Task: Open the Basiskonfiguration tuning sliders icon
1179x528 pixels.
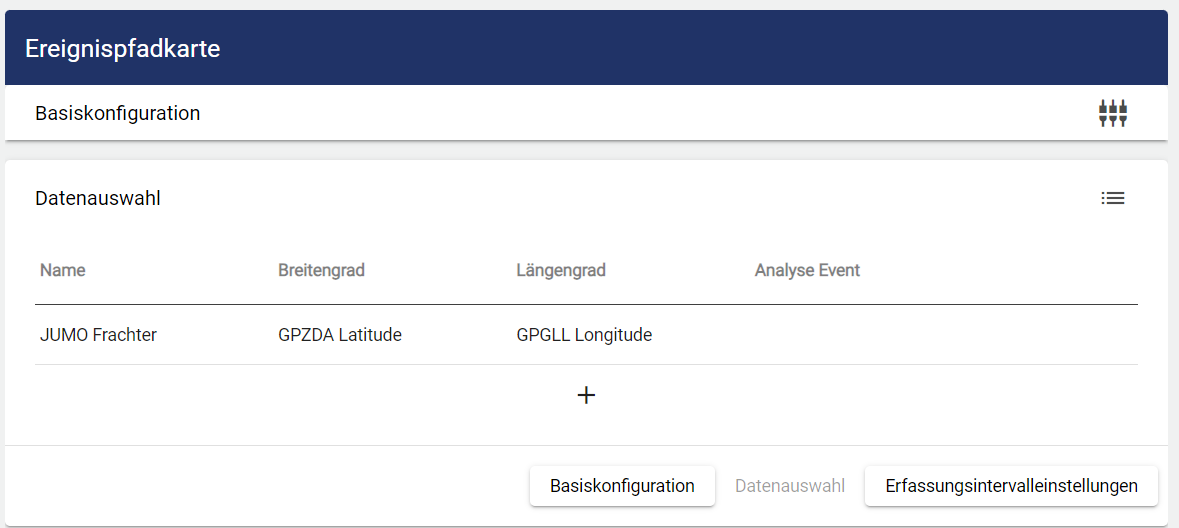Action: coord(1112,113)
